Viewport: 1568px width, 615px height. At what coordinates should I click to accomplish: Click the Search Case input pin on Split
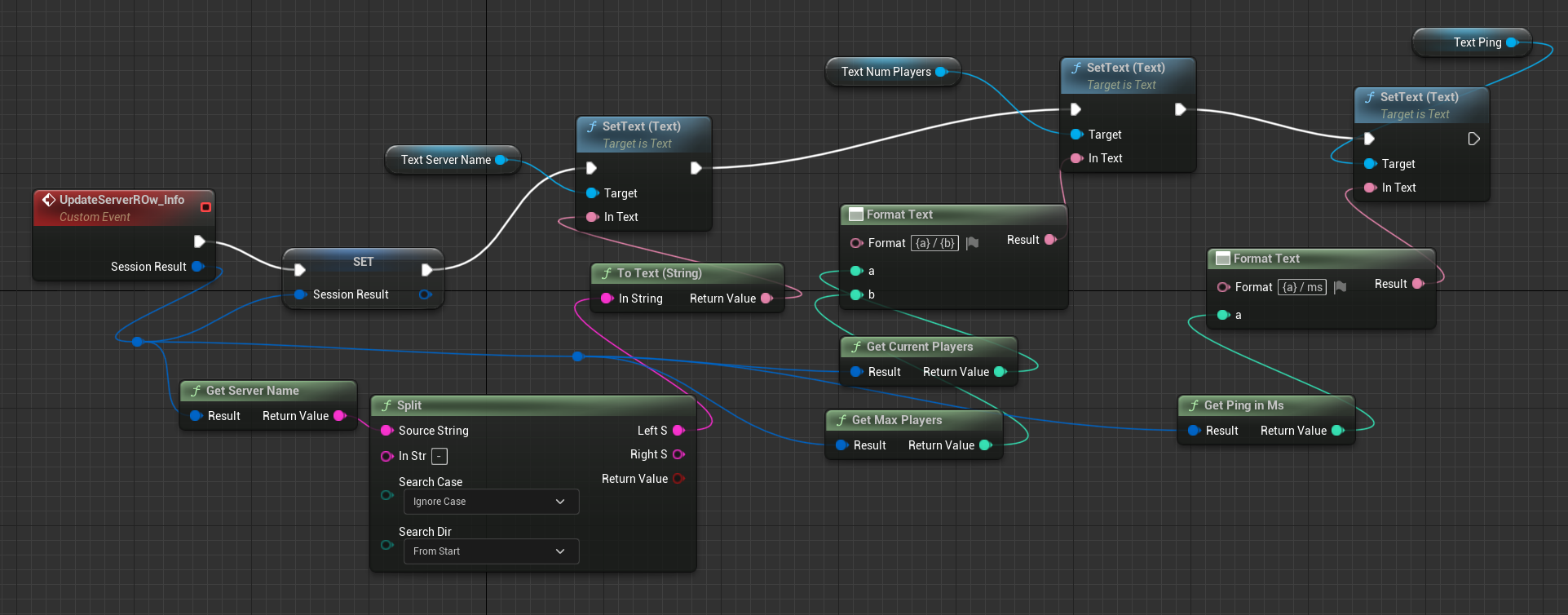(386, 495)
